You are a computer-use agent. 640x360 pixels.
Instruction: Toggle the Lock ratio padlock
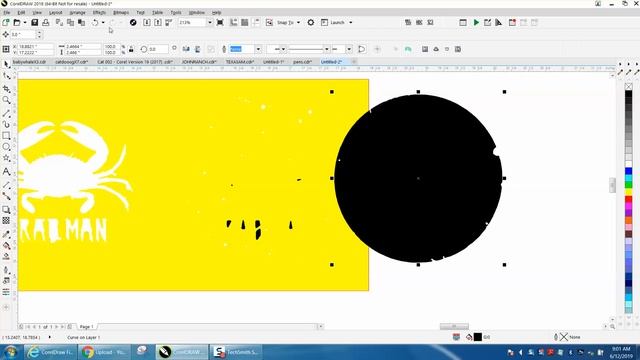[131, 49]
